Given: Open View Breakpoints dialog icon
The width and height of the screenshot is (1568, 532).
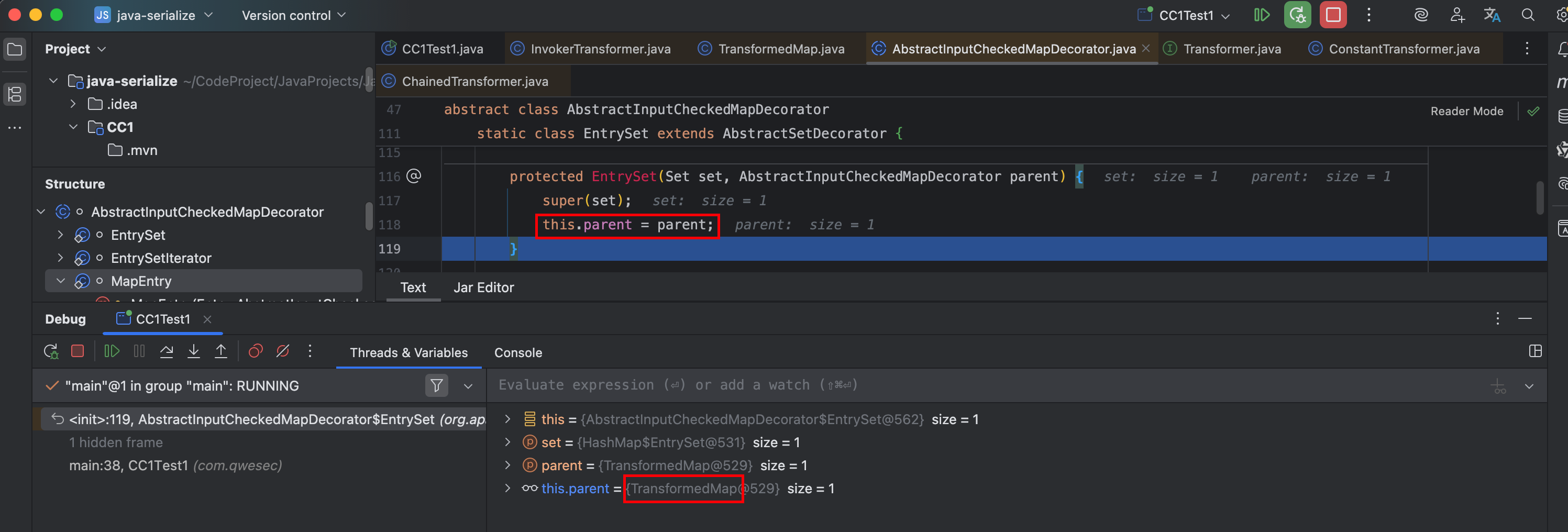Looking at the screenshot, I should [256, 351].
